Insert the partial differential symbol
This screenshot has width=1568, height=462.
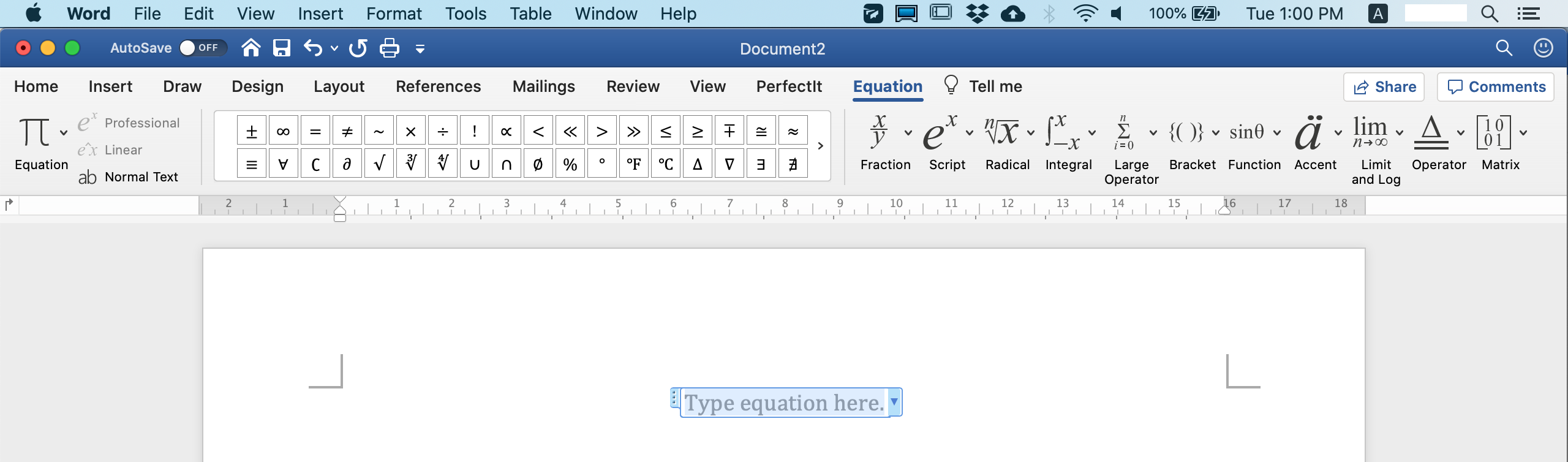[x=347, y=164]
